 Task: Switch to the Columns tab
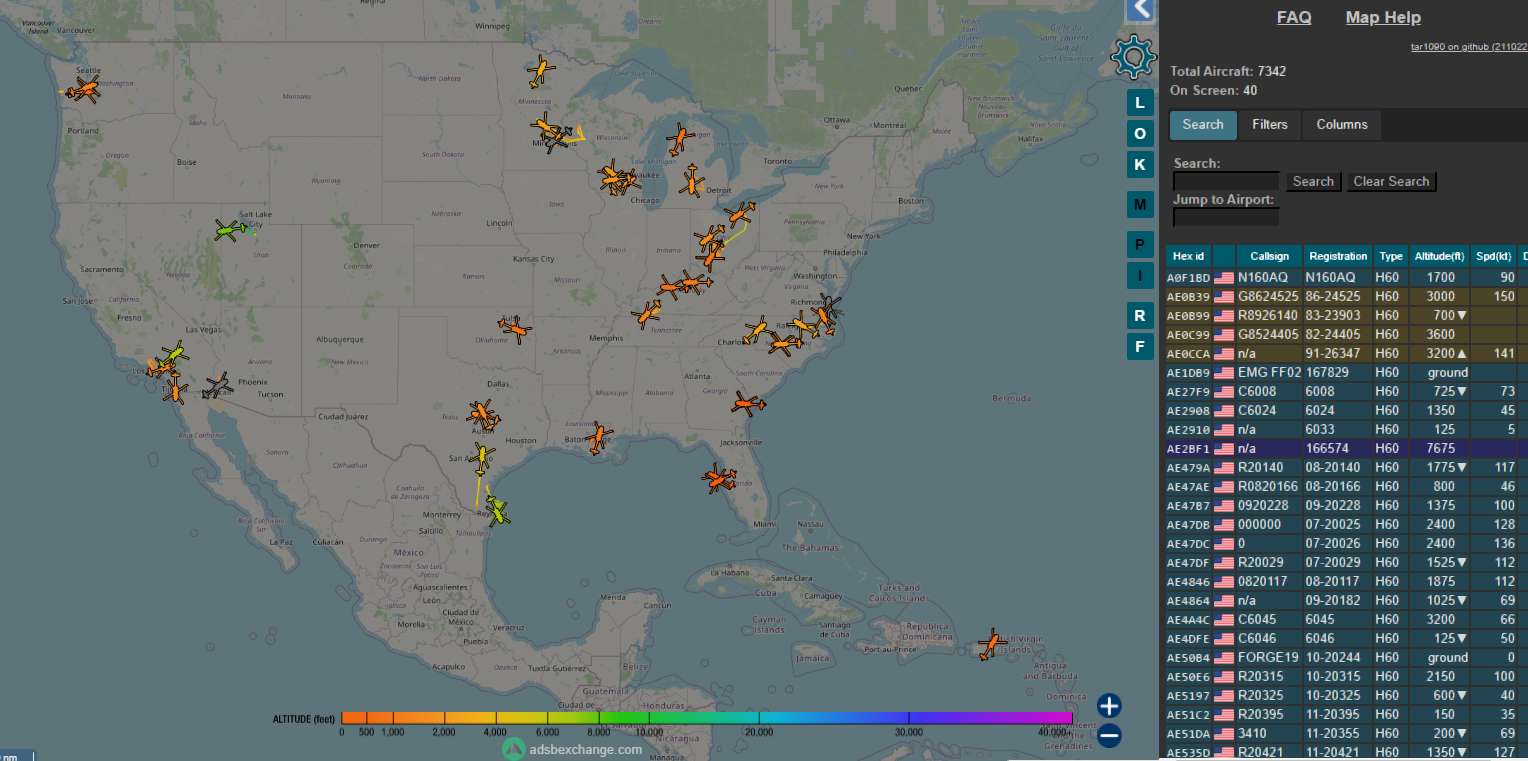click(x=1342, y=125)
